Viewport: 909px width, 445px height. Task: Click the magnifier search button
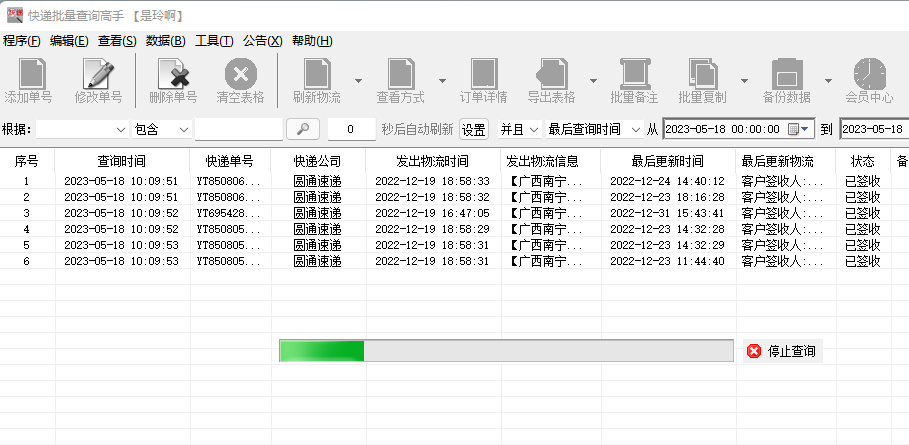303,129
